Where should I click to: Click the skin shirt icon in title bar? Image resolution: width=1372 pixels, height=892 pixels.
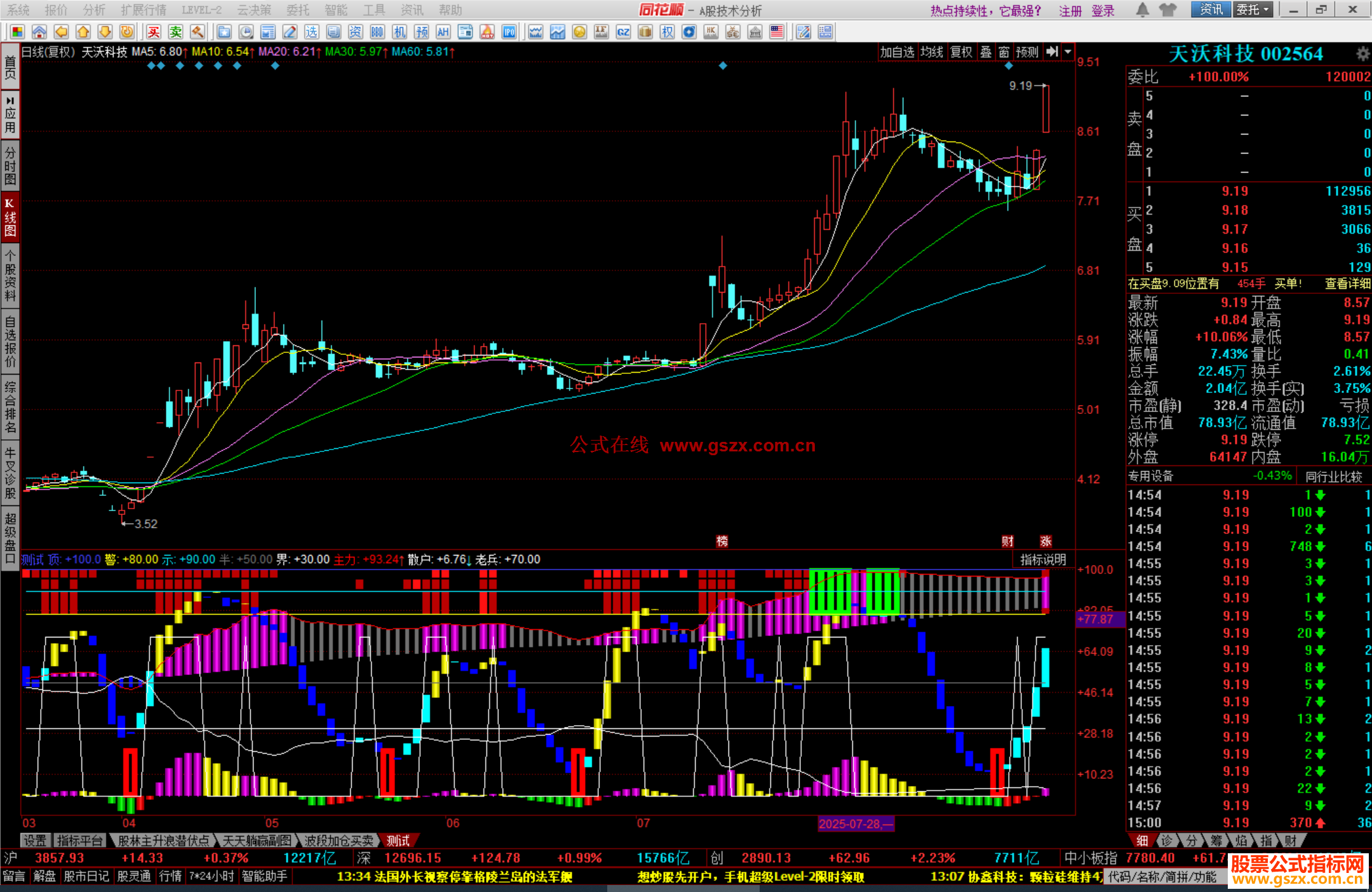(x=1167, y=10)
